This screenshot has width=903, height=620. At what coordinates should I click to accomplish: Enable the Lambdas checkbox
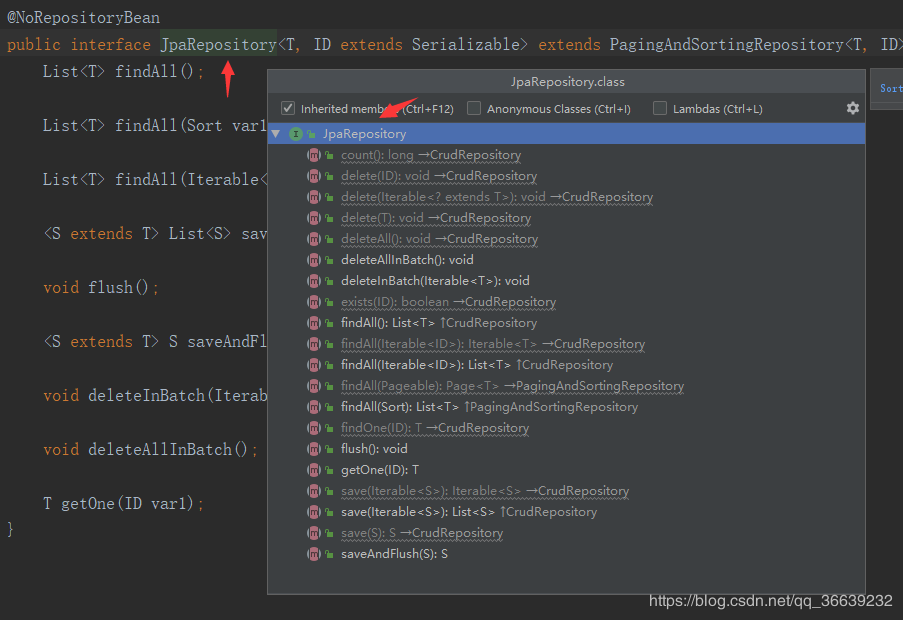coord(660,108)
